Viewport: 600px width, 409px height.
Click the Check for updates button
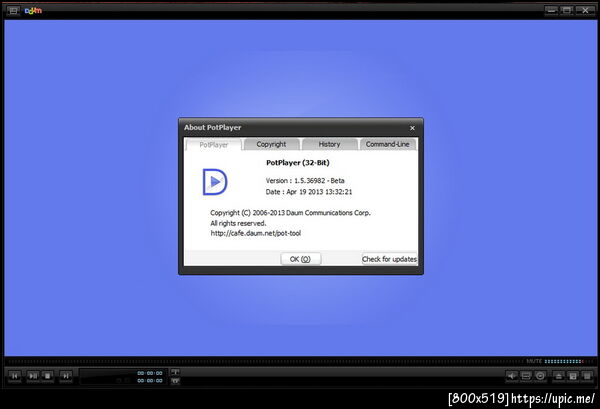[389, 259]
